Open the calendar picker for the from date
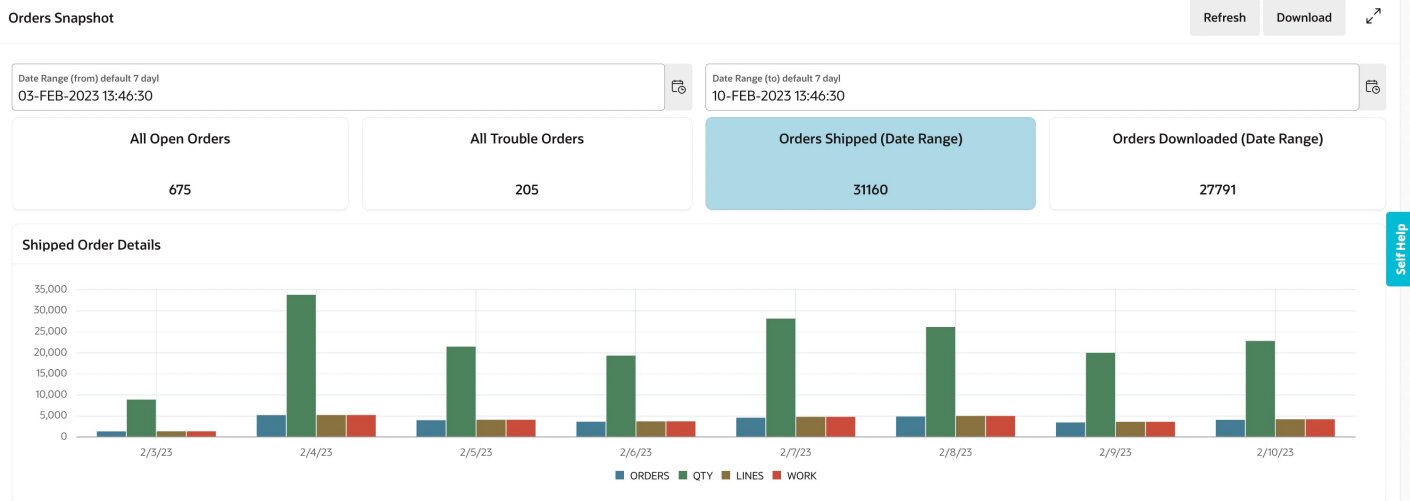Image resolution: width=1410 pixels, height=501 pixels. pos(678,87)
